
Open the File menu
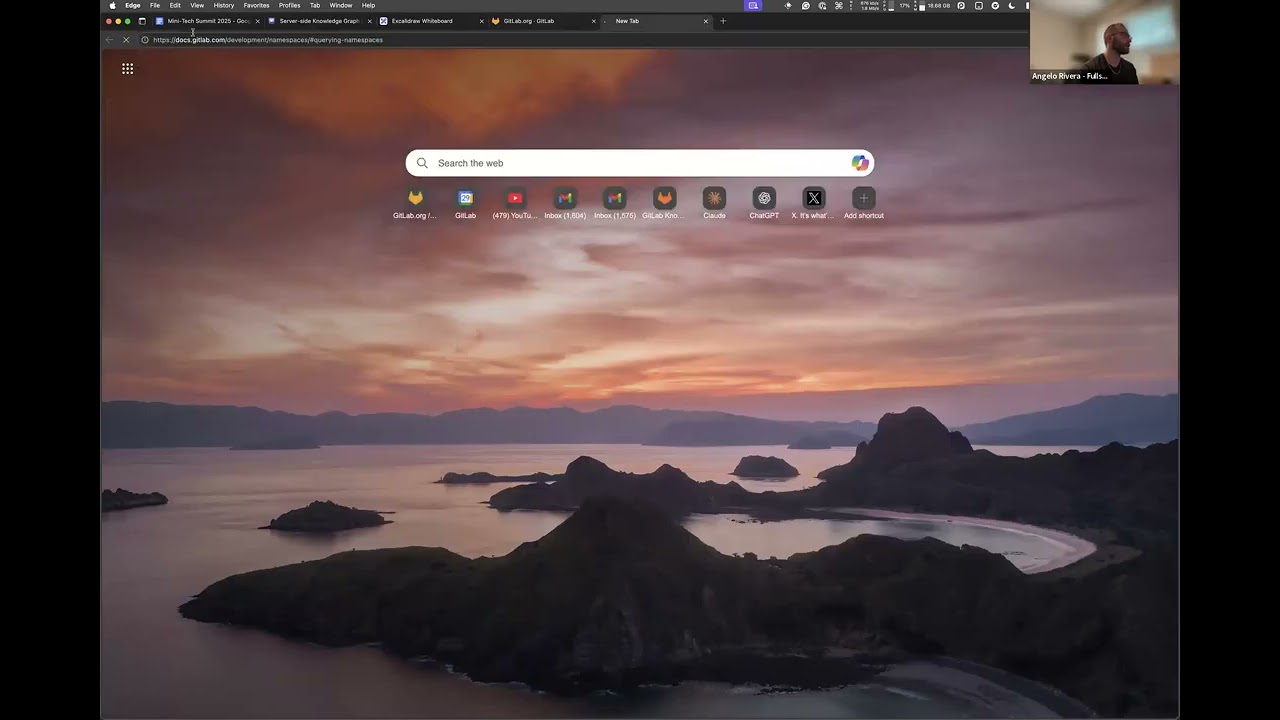click(155, 5)
